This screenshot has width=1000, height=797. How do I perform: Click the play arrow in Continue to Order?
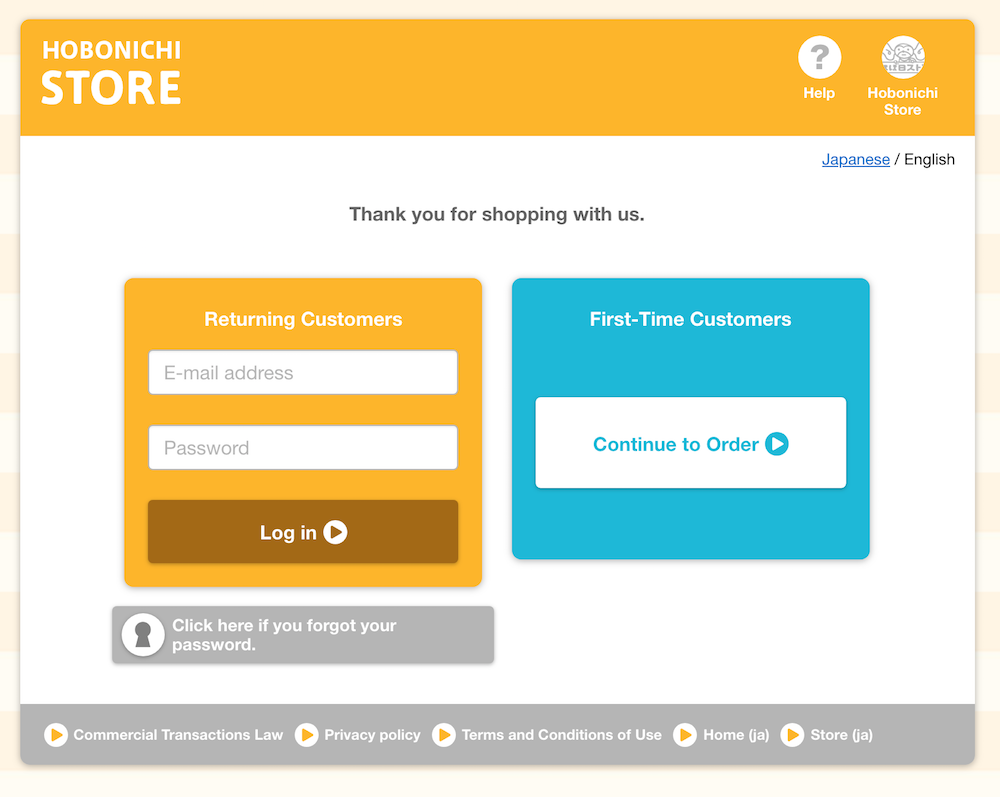click(777, 444)
